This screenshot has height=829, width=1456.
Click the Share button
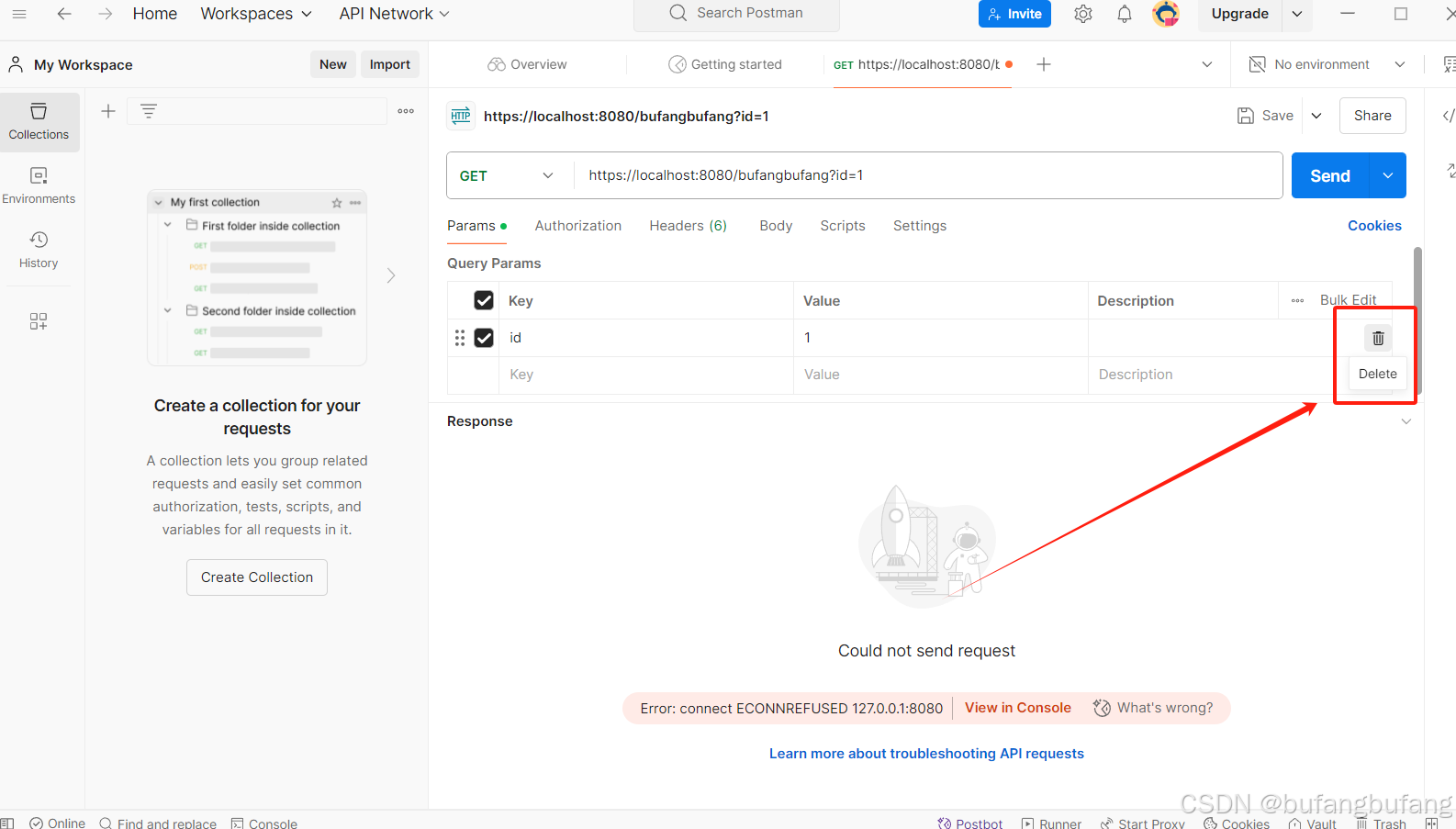coord(1372,116)
